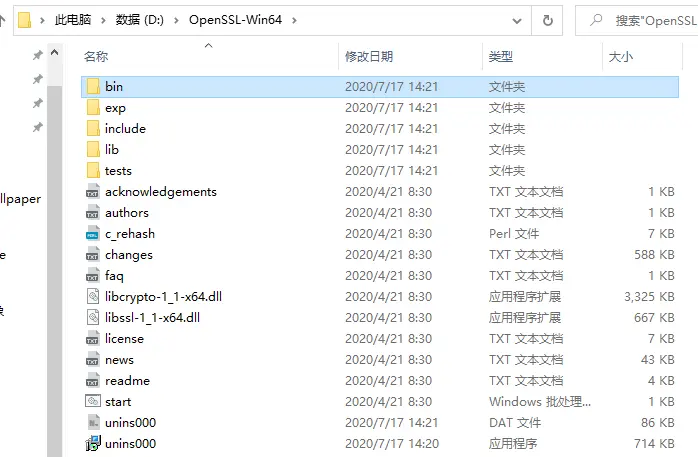Click the news TXT file icon
The image size is (698, 457).
[93, 359]
